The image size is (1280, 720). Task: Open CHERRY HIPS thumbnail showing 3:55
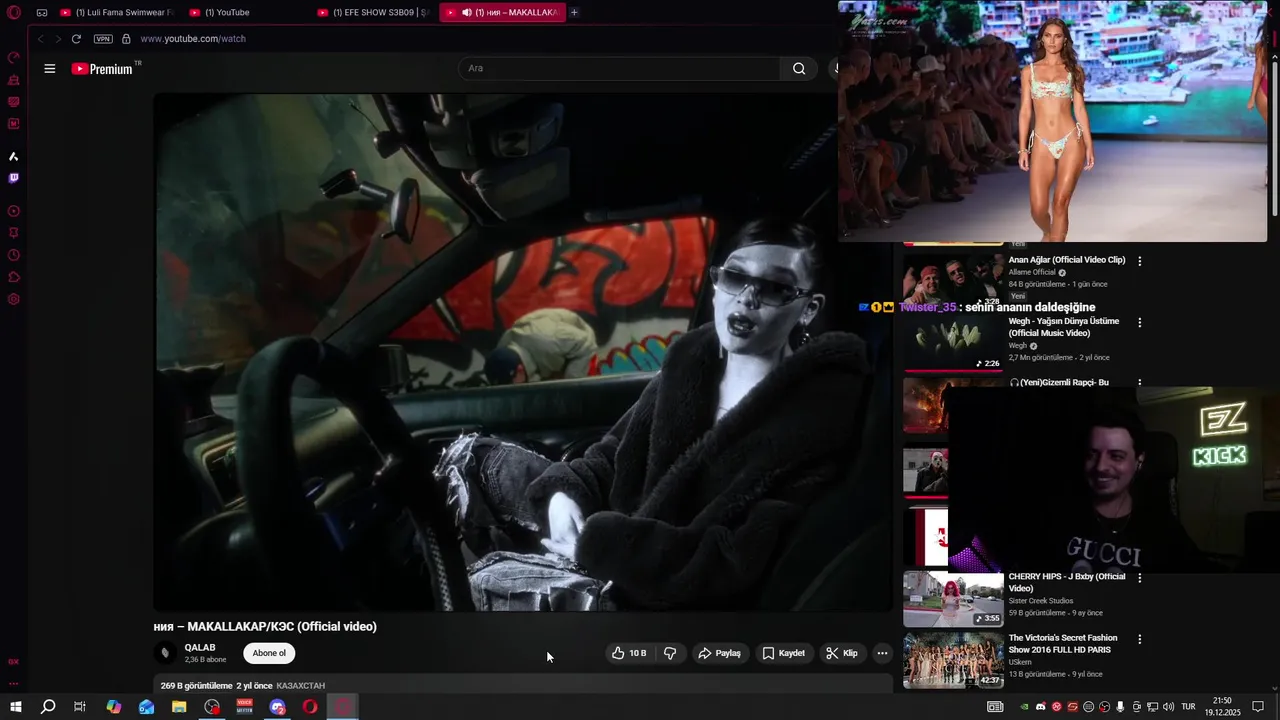(x=953, y=598)
